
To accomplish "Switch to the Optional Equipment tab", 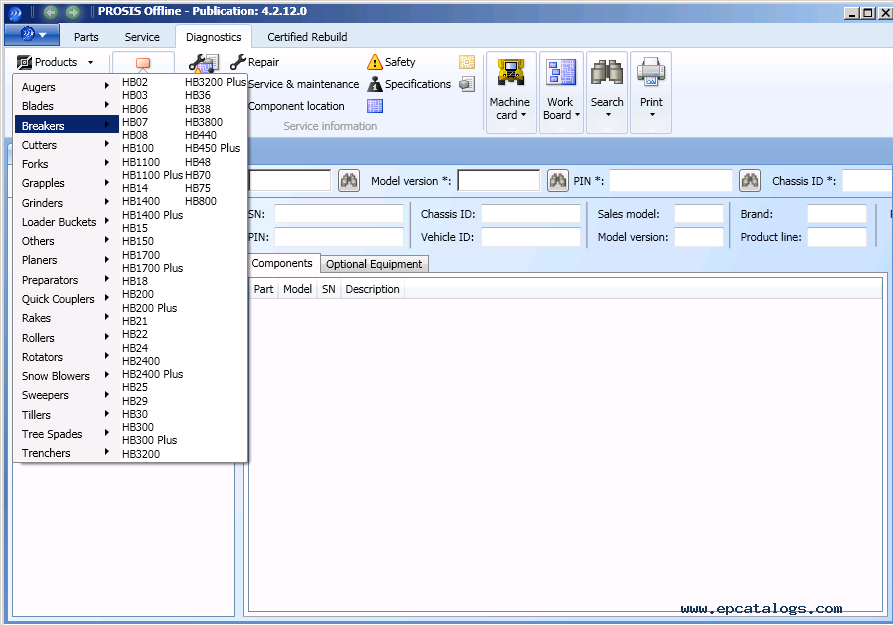I will (x=374, y=264).
